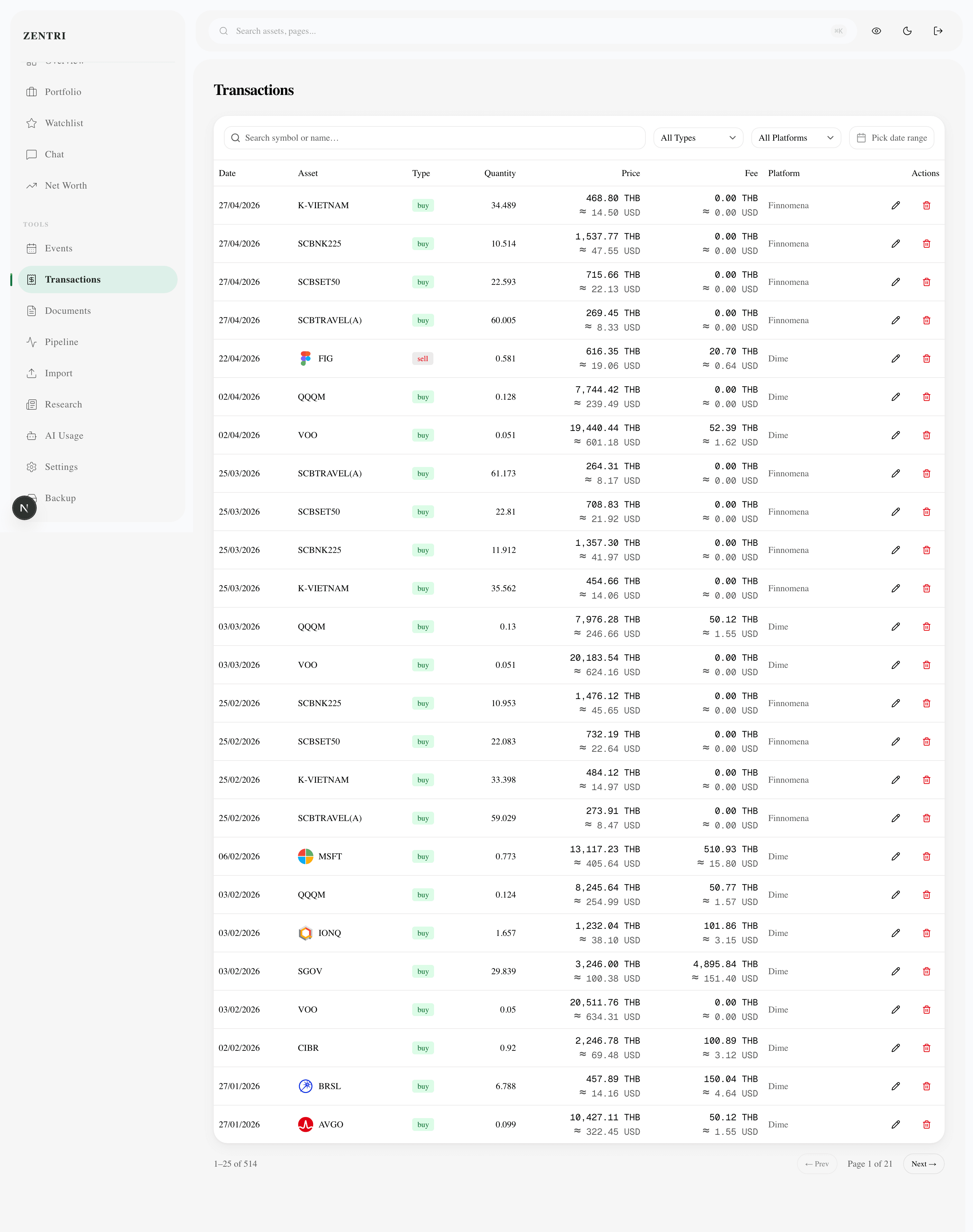The width and height of the screenshot is (973, 1232).
Task: Edit SCBNK225 transaction dated 25/03/2026
Action: coord(895,550)
